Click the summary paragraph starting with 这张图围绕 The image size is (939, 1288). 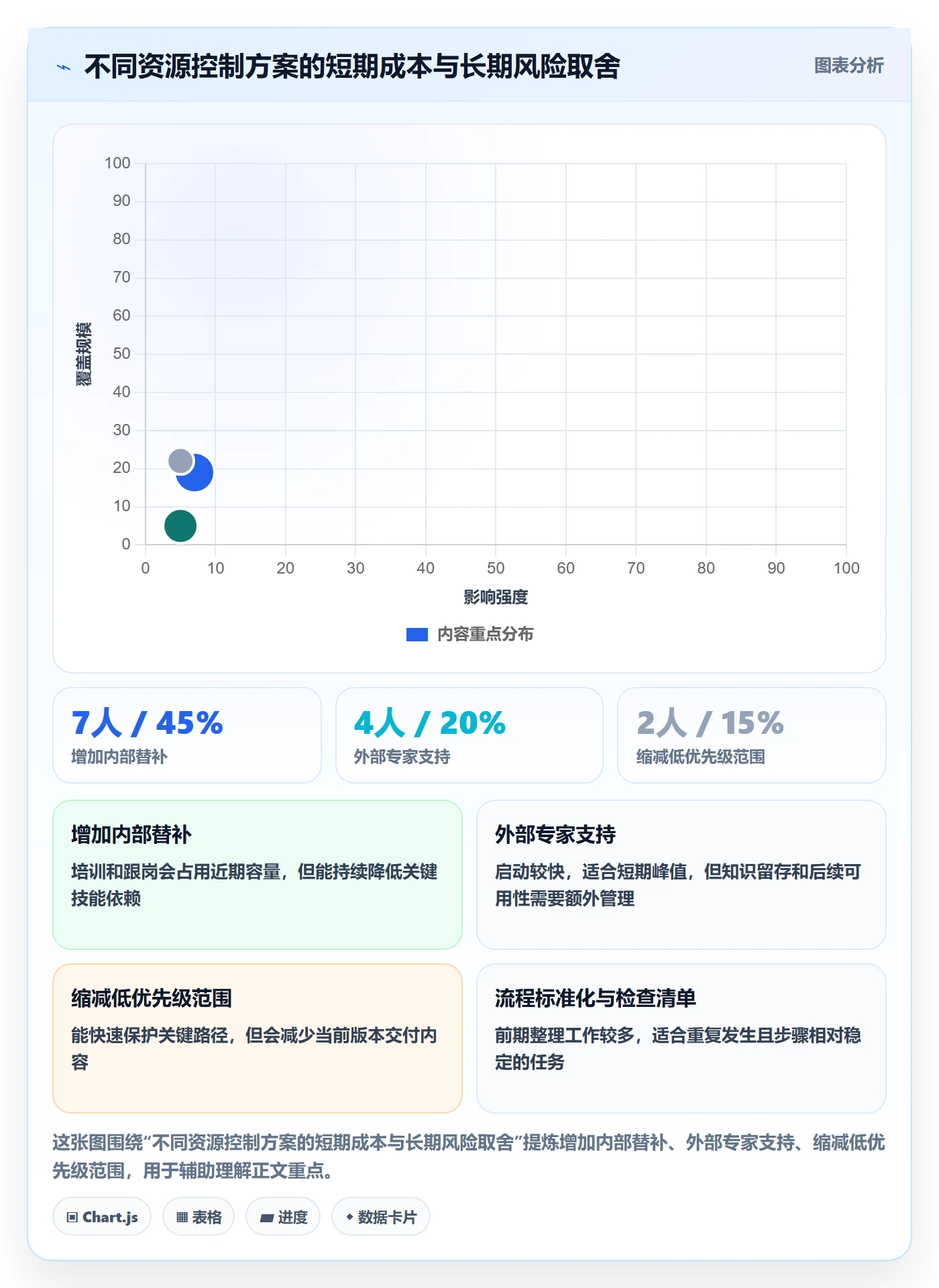click(469, 1157)
